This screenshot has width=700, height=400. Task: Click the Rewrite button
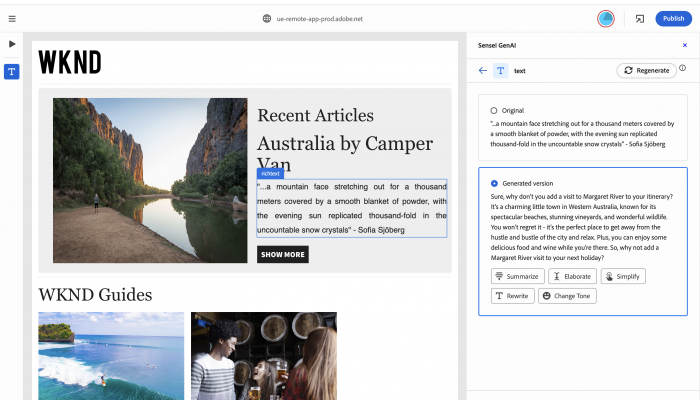point(512,296)
